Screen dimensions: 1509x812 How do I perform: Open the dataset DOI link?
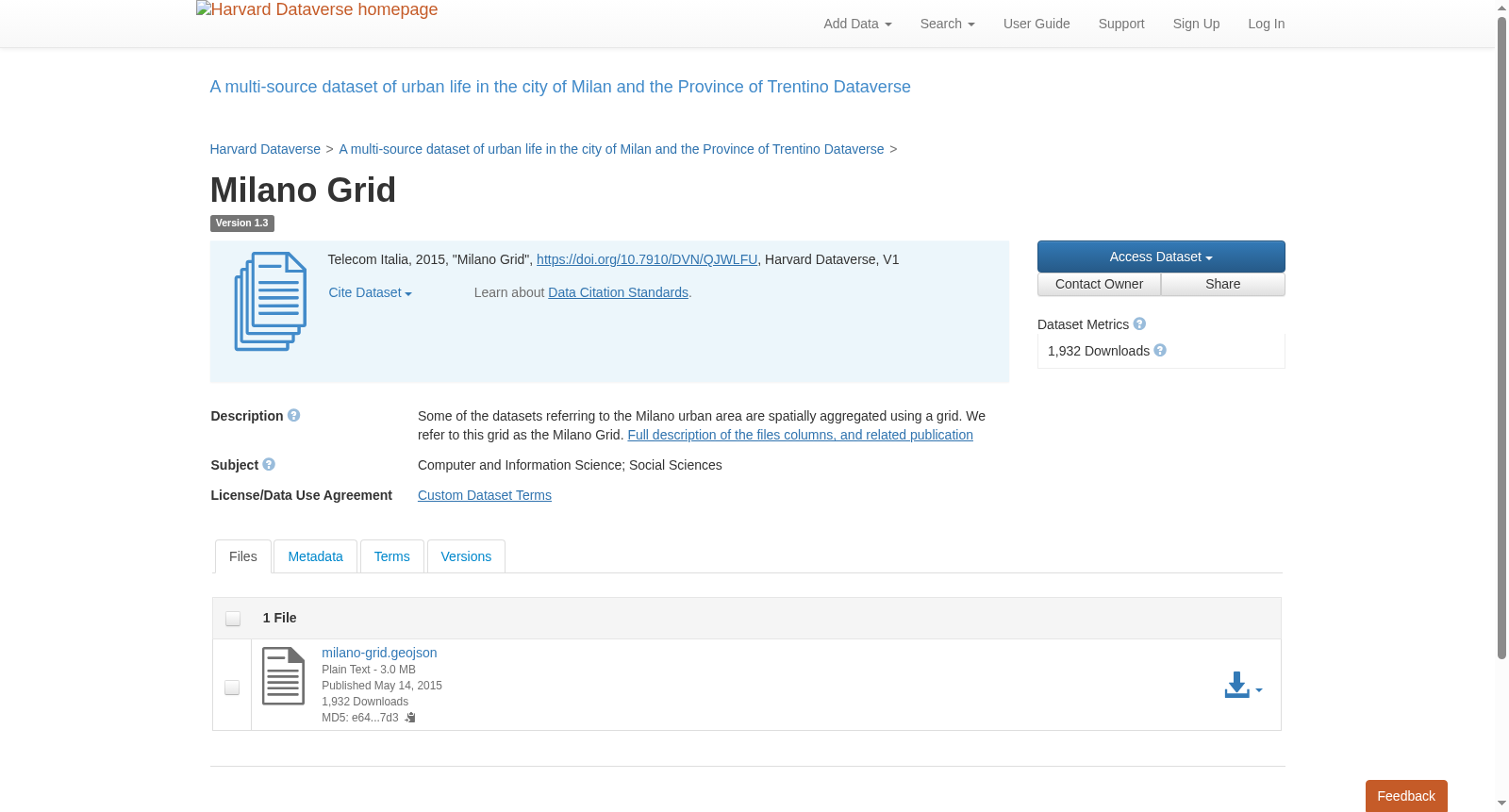coord(647,259)
